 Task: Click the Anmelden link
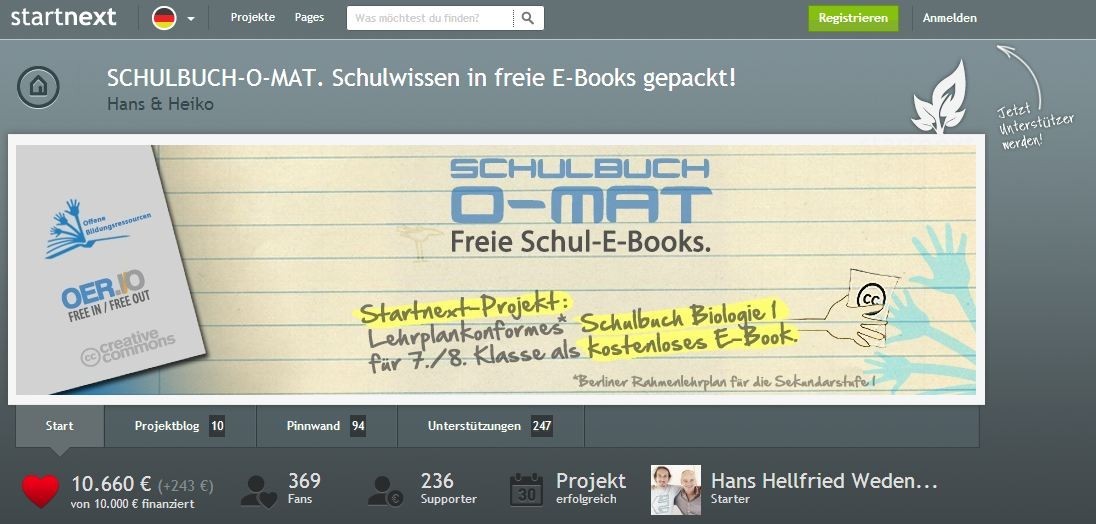pos(949,18)
